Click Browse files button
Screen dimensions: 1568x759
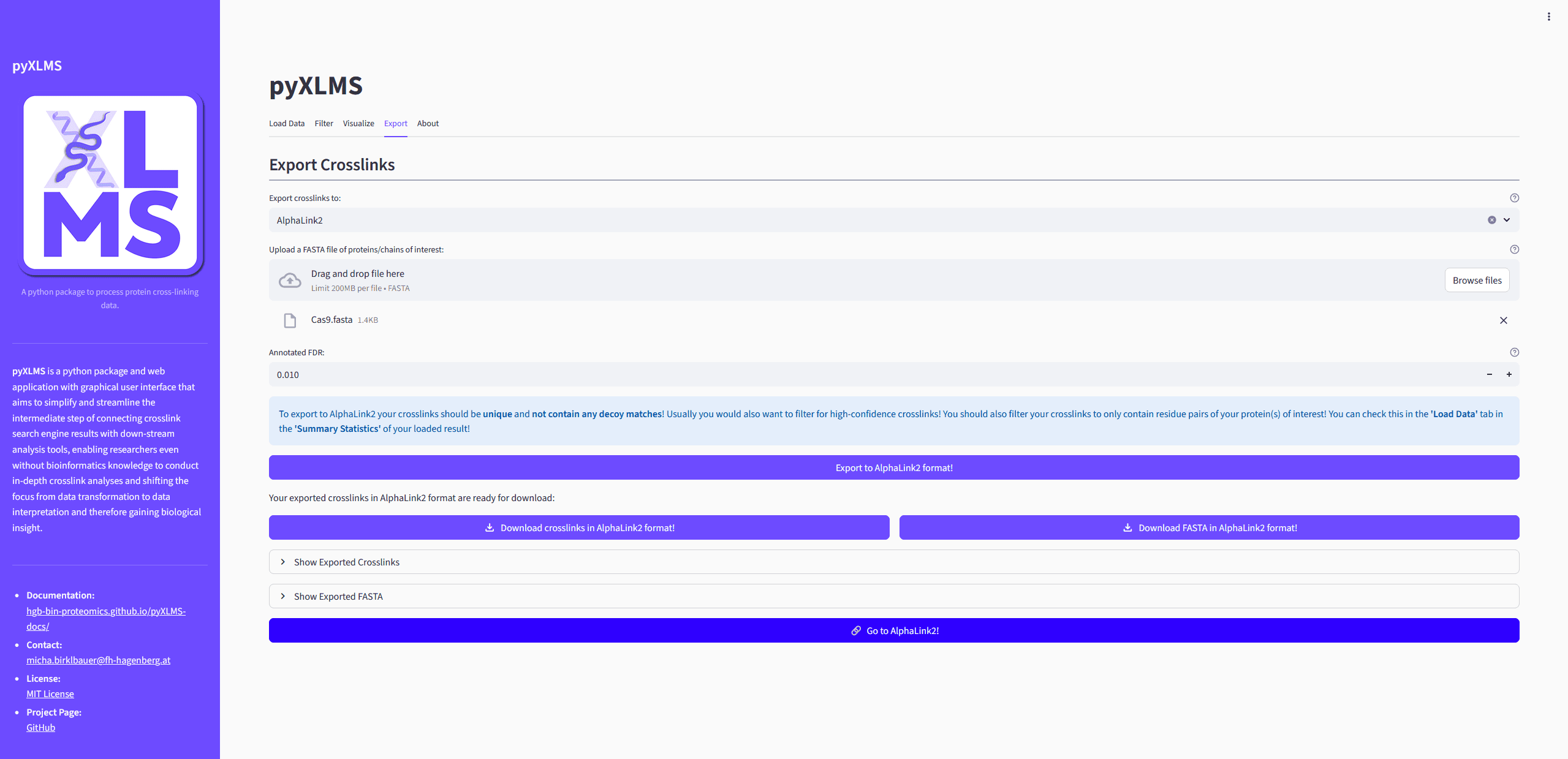point(1476,280)
